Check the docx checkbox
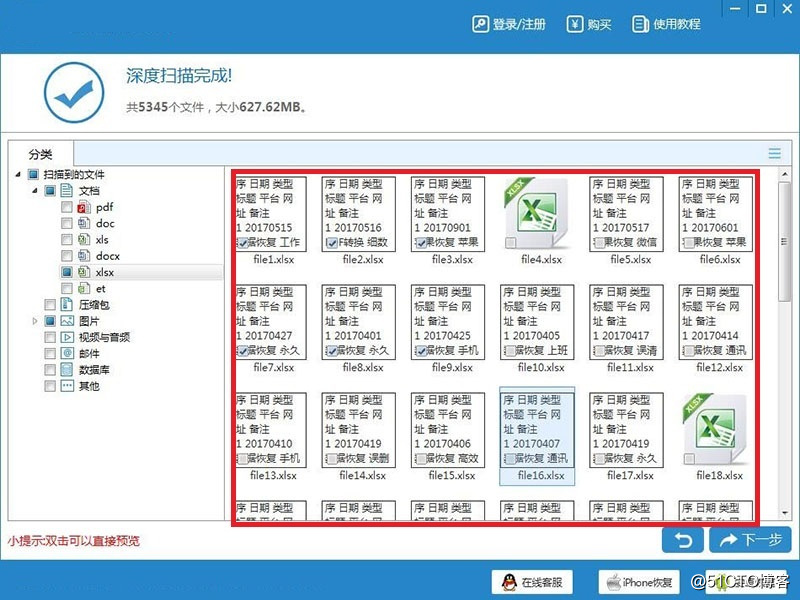The image size is (800, 600). click(x=66, y=256)
